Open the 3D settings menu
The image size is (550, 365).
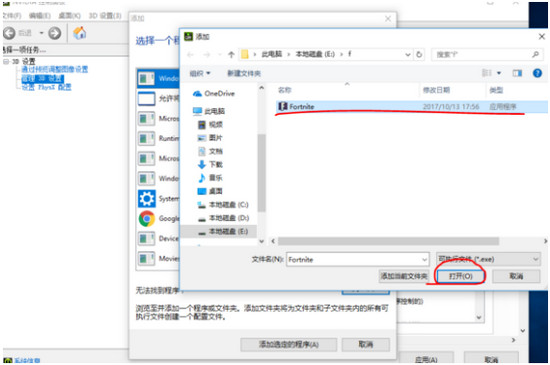[105, 16]
